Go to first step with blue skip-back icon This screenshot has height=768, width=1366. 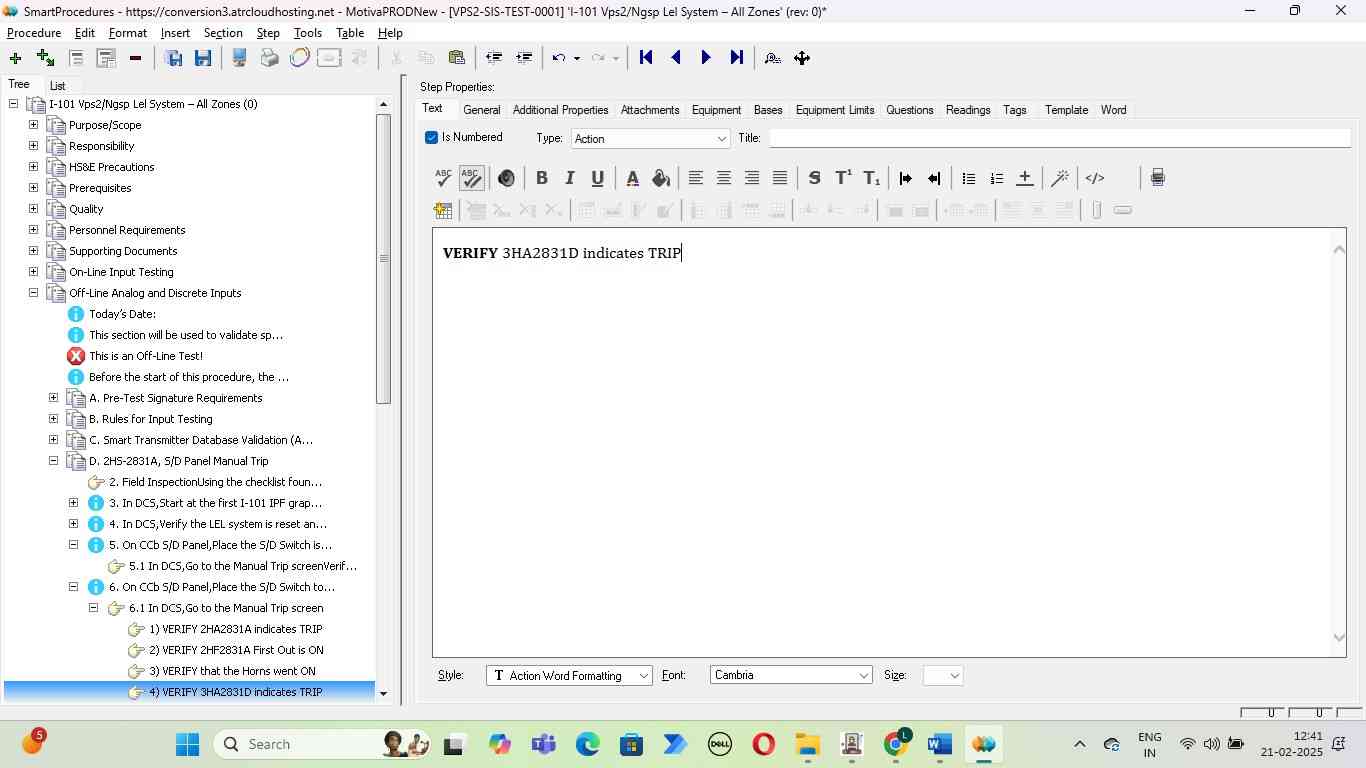coord(646,58)
